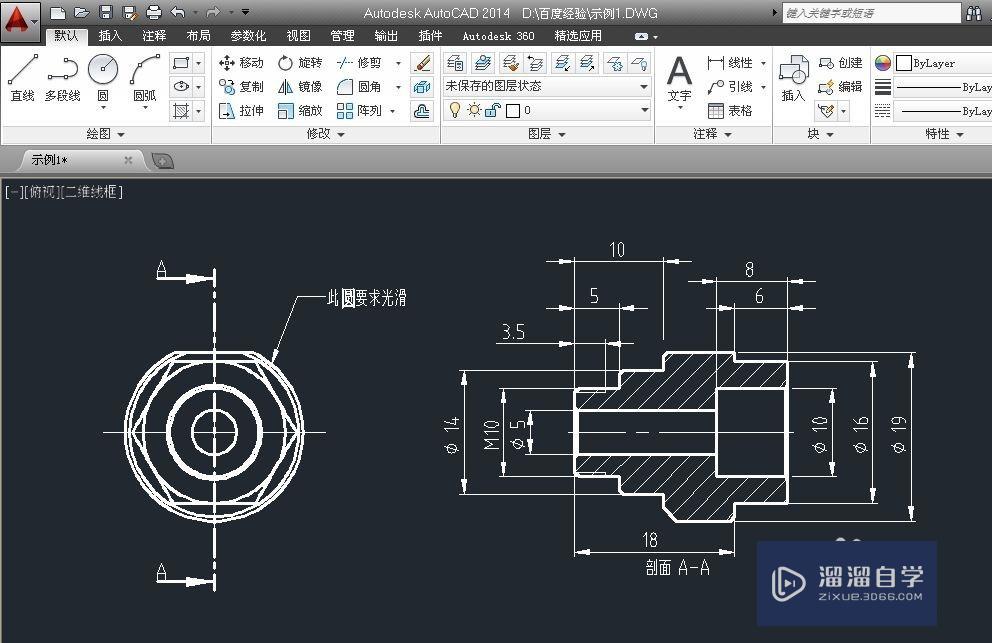Switch to the 参数化 ribbon tab
Viewport: 992px width, 643px height.
248,36
